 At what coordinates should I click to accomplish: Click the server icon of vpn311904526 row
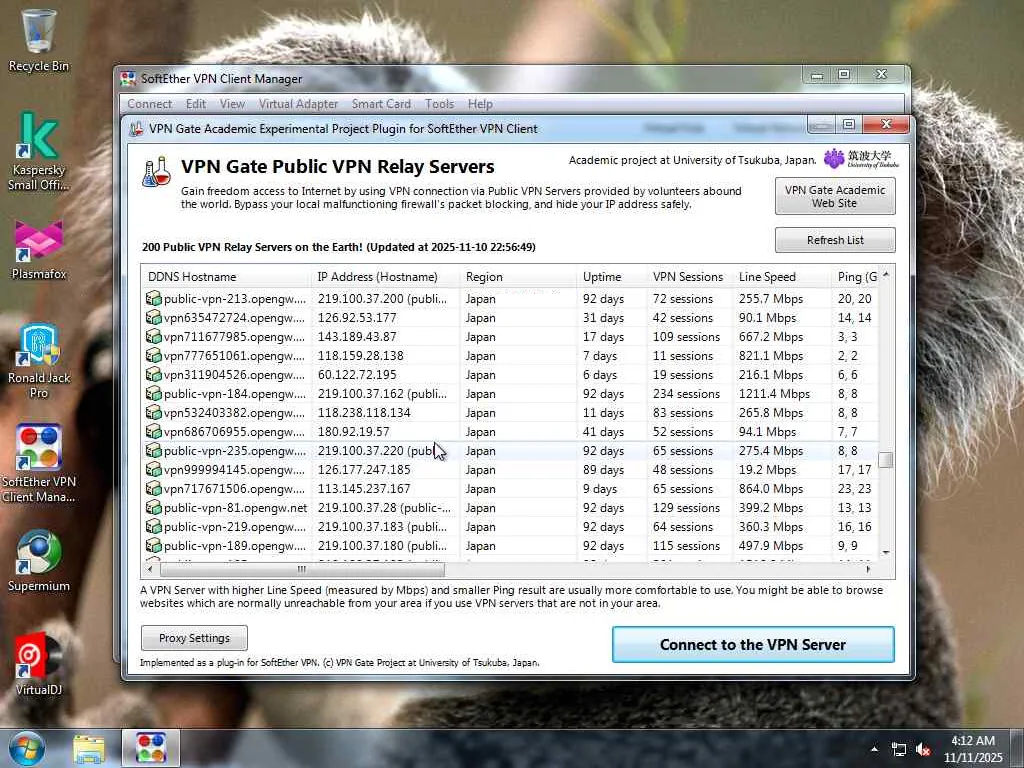point(153,374)
